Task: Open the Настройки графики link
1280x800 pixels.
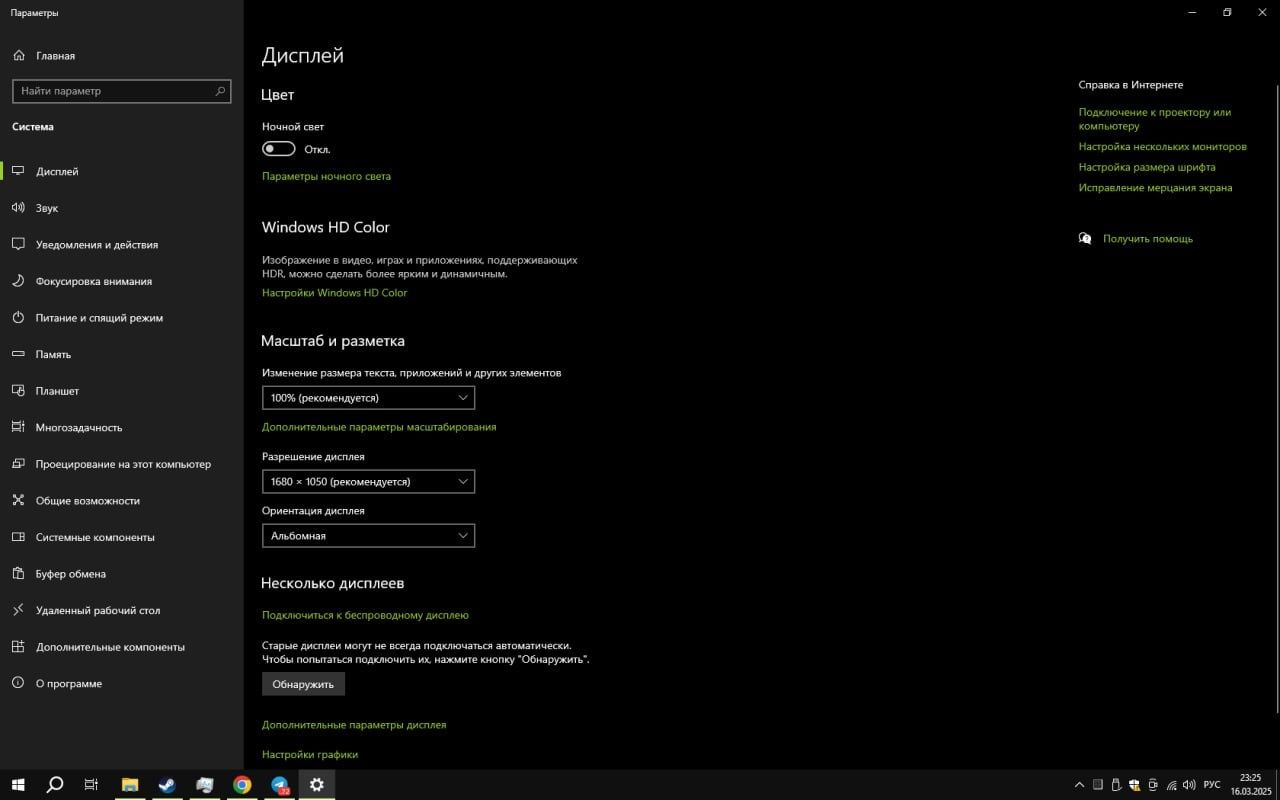Action: (x=310, y=755)
